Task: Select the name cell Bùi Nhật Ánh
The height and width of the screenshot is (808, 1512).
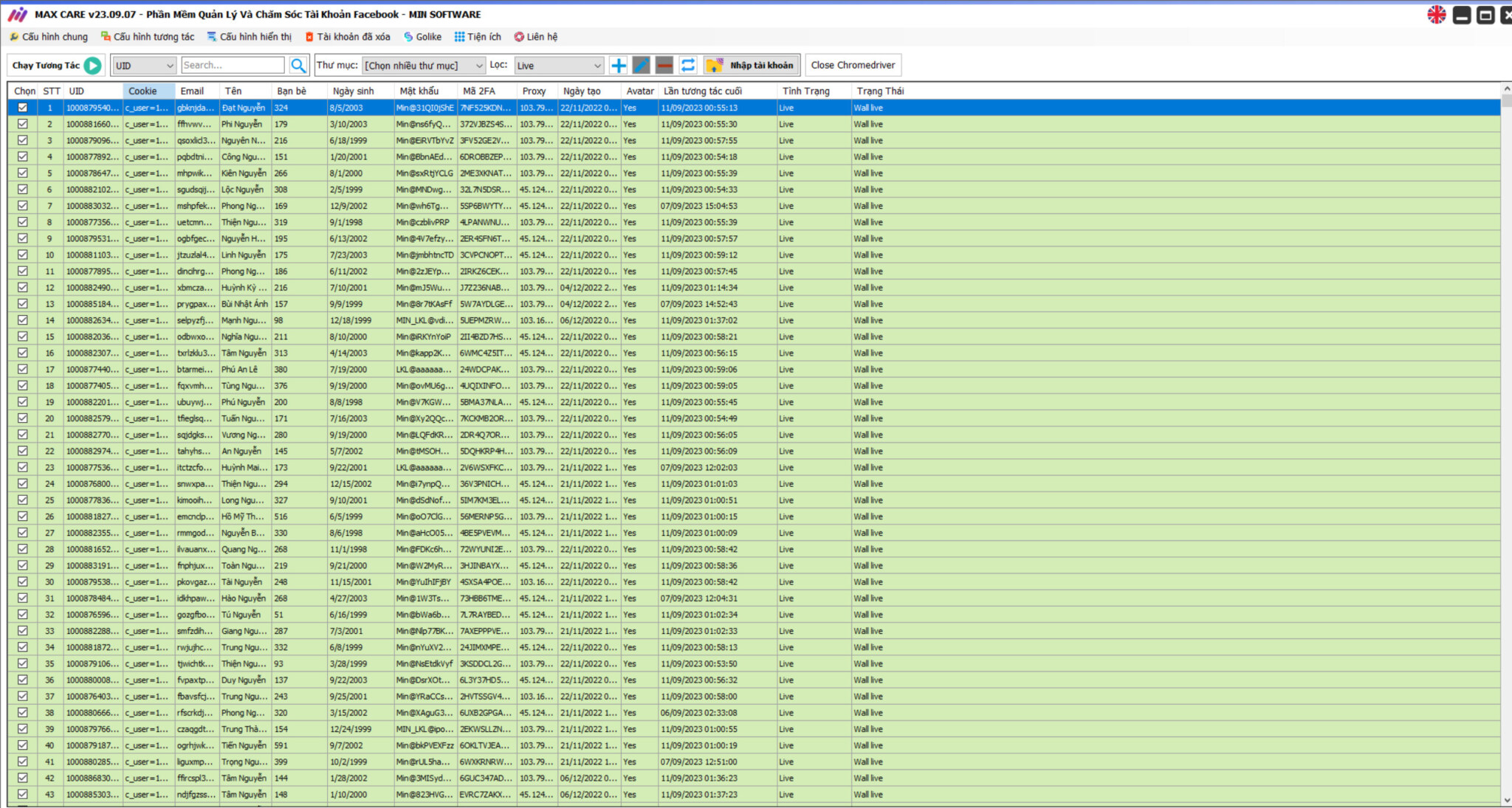Action: pos(245,304)
